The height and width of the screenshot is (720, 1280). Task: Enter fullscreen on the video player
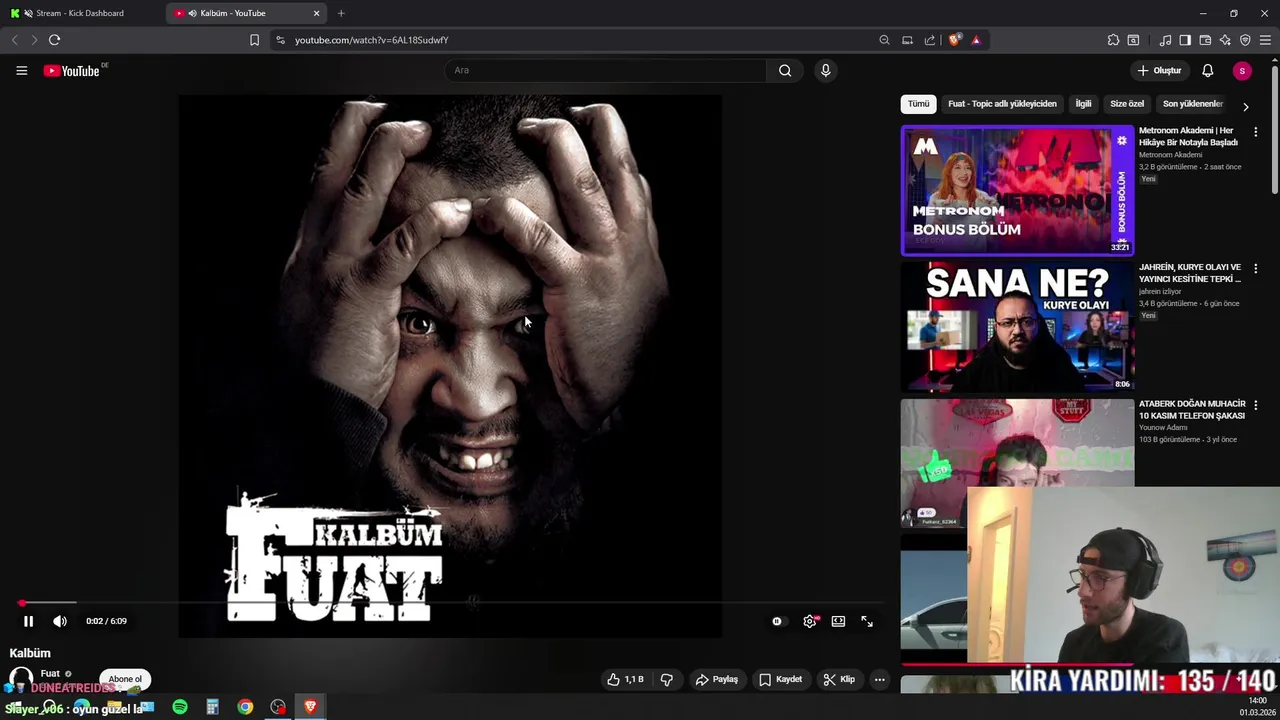[867, 621]
